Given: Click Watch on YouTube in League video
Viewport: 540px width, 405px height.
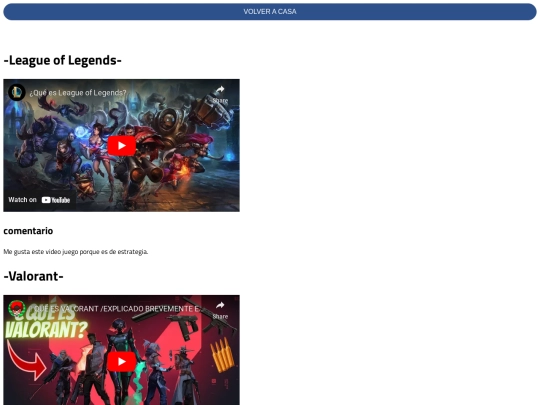Looking at the screenshot, I should click(x=39, y=200).
